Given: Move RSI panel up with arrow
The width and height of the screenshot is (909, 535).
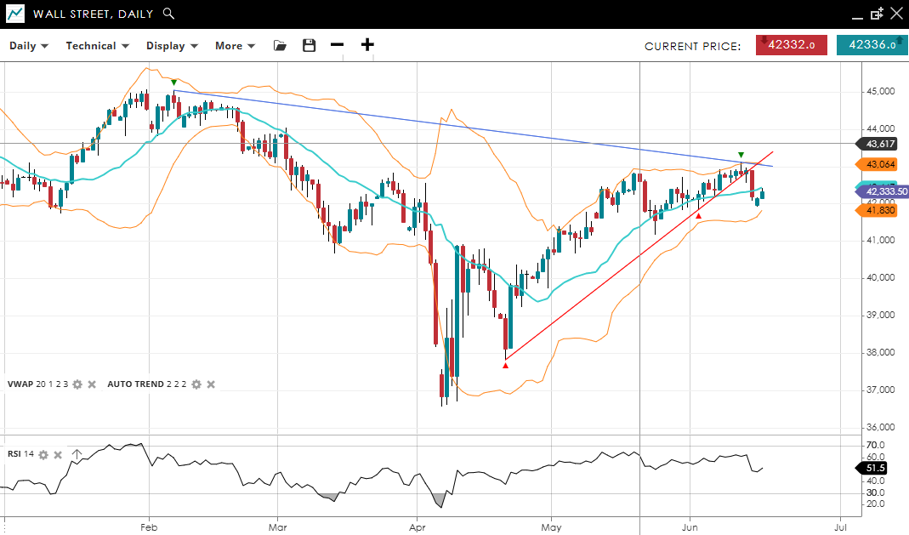Looking at the screenshot, I should (76, 455).
